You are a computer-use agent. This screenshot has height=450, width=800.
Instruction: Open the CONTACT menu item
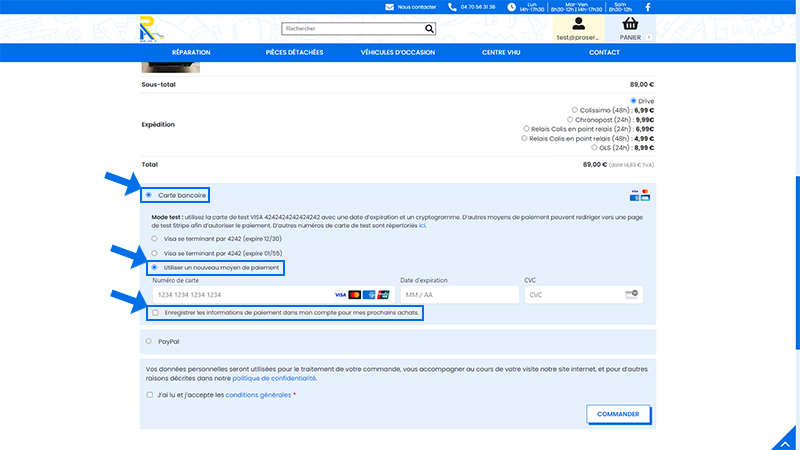pos(605,53)
